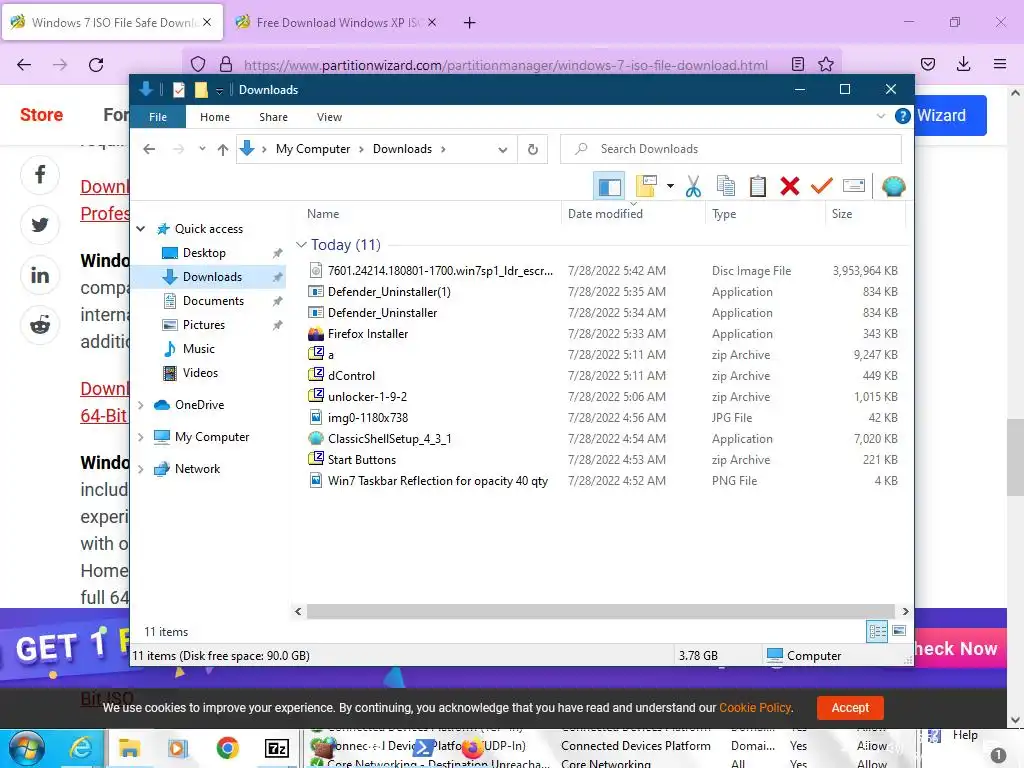
Task: Switch to Details view icon in status bar
Action: tap(877, 631)
